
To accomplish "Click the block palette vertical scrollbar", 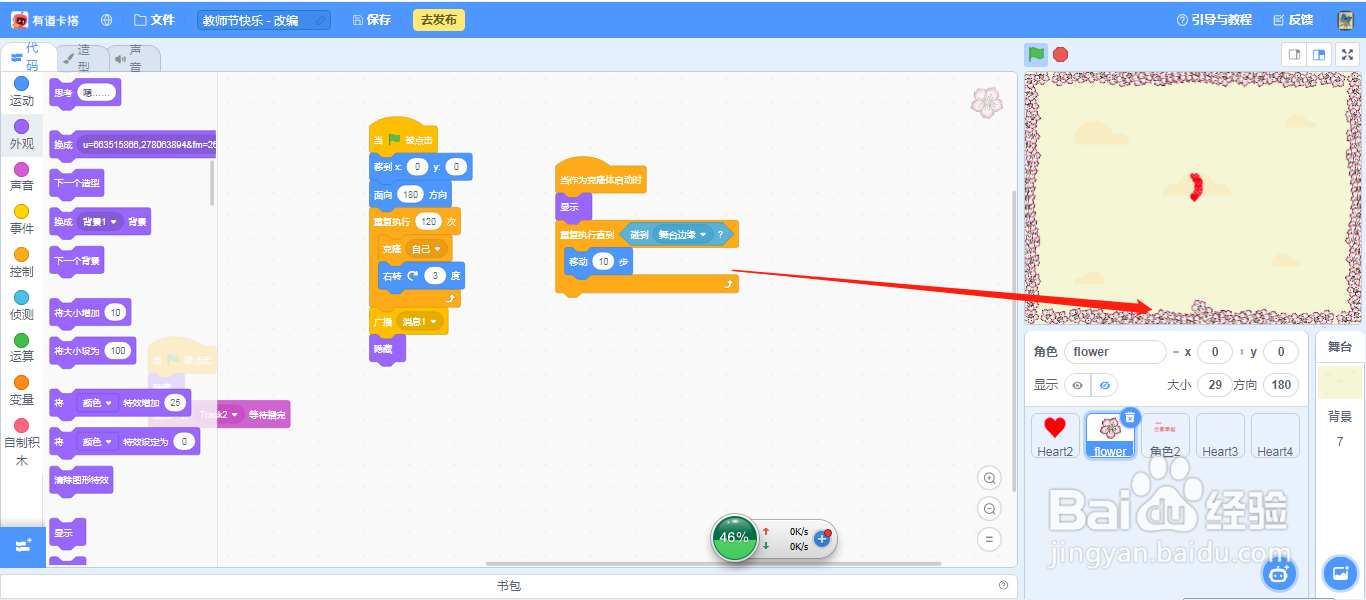I will (211, 183).
